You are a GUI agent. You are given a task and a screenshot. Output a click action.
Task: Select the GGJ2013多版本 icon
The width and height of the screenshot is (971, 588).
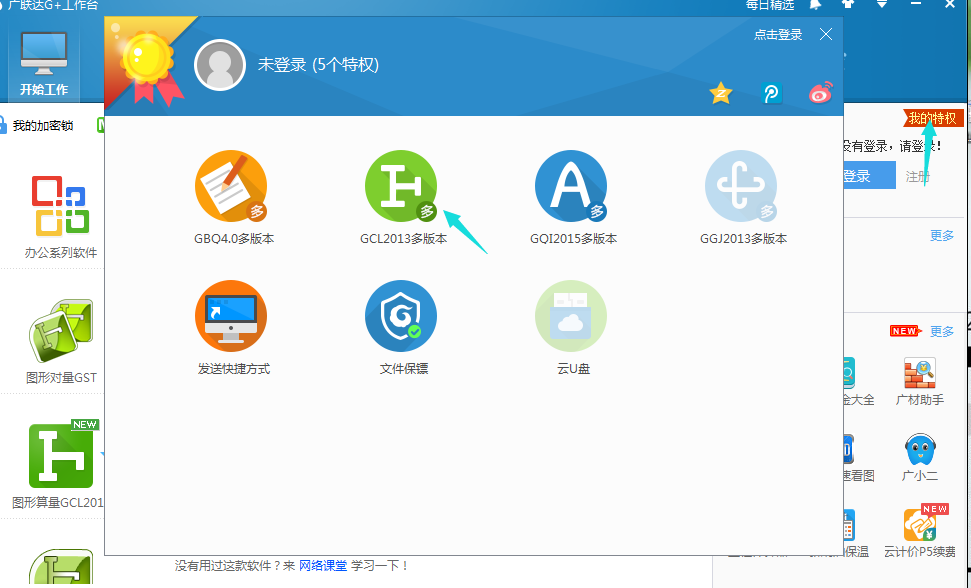[x=741, y=186]
